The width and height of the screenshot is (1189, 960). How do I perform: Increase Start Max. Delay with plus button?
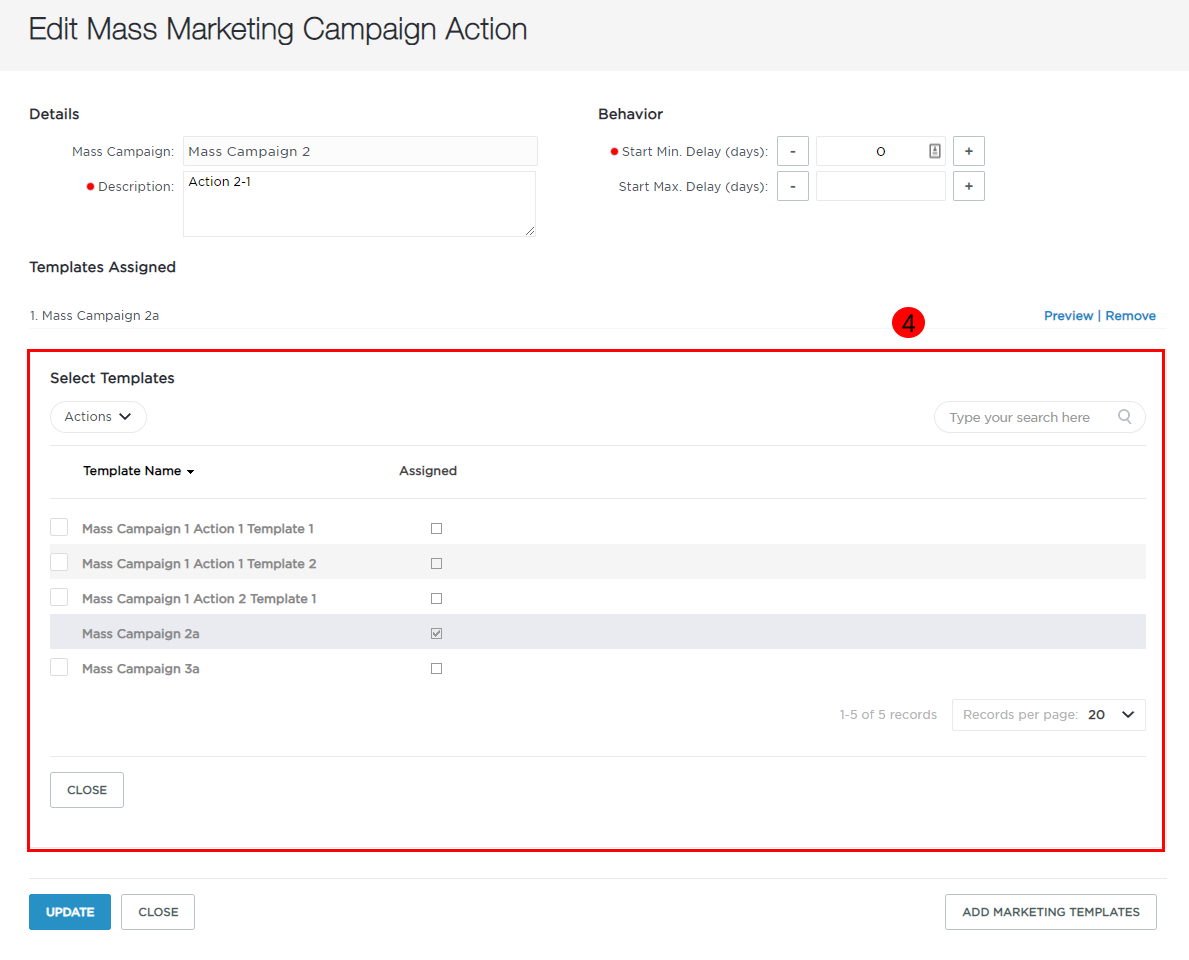point(968,187)
